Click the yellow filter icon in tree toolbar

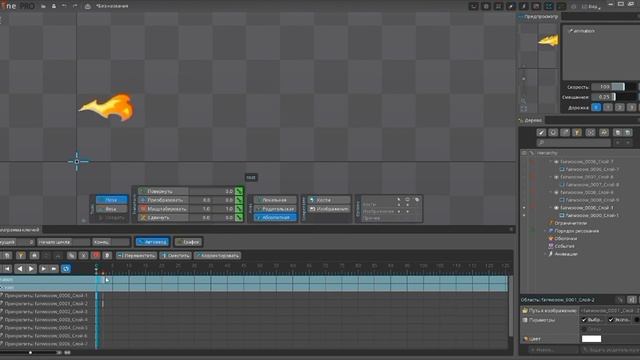[577, 132]
